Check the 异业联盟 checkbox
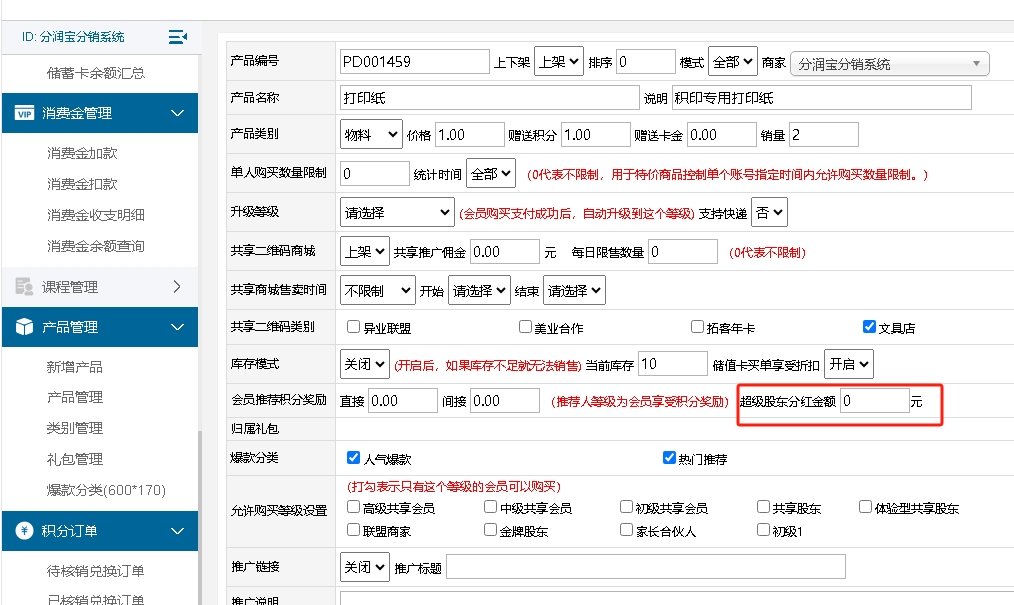The height and width of the screenshot is (605, 1014). click(x=352, y=326)
